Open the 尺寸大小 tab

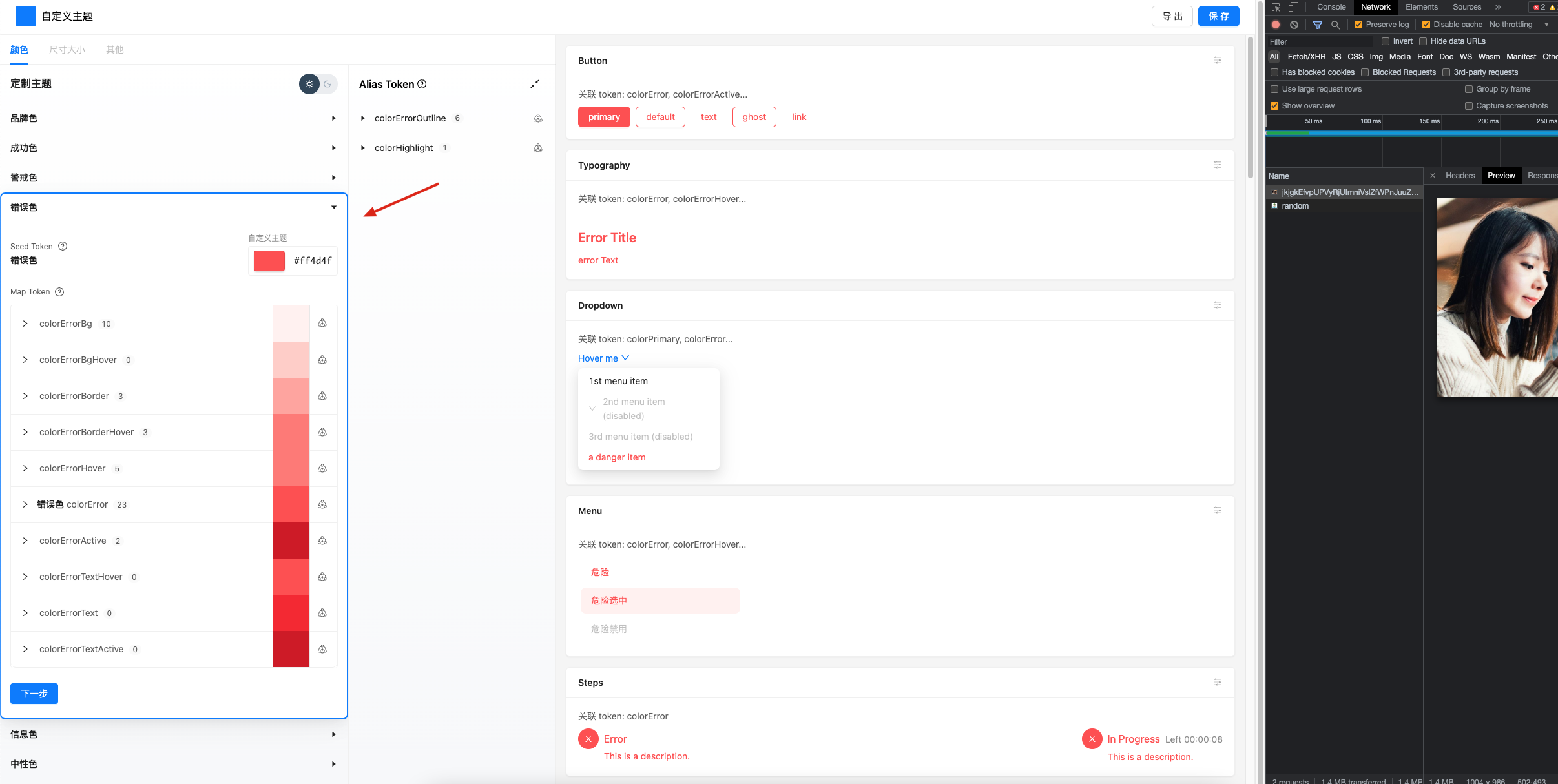66,49
